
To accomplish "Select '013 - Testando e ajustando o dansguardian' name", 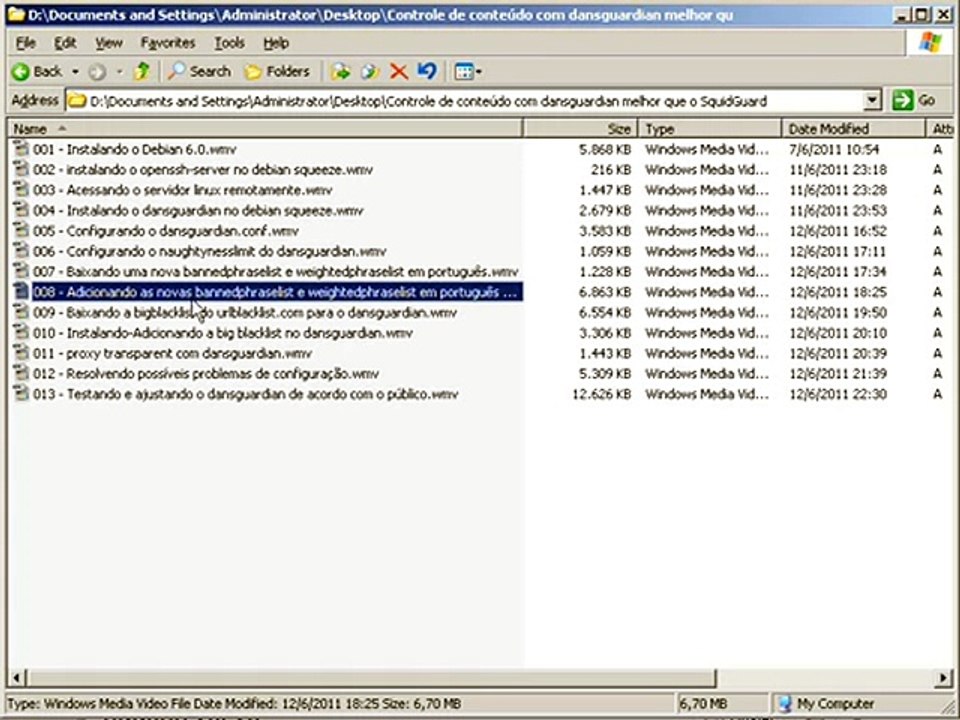I will click(246, 394).
